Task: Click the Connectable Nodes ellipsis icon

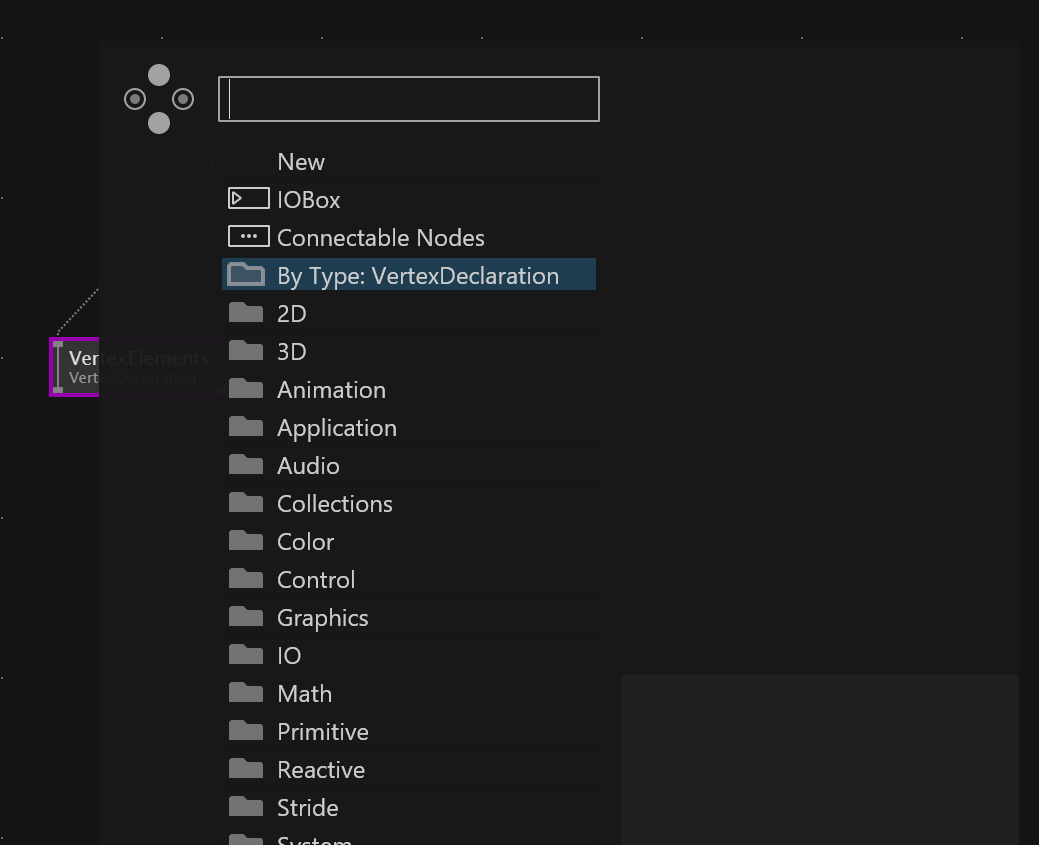Action: (x=248, y=237)
